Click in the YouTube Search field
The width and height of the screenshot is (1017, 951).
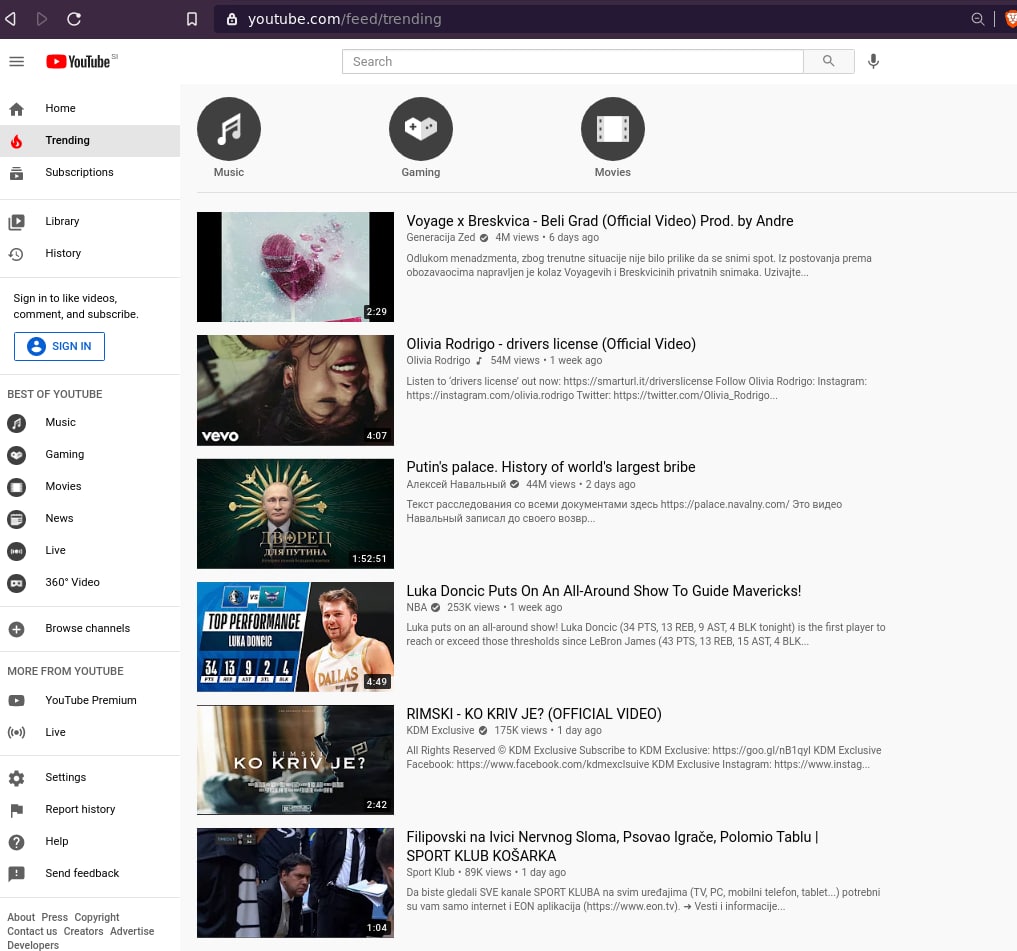click(573, 62)
